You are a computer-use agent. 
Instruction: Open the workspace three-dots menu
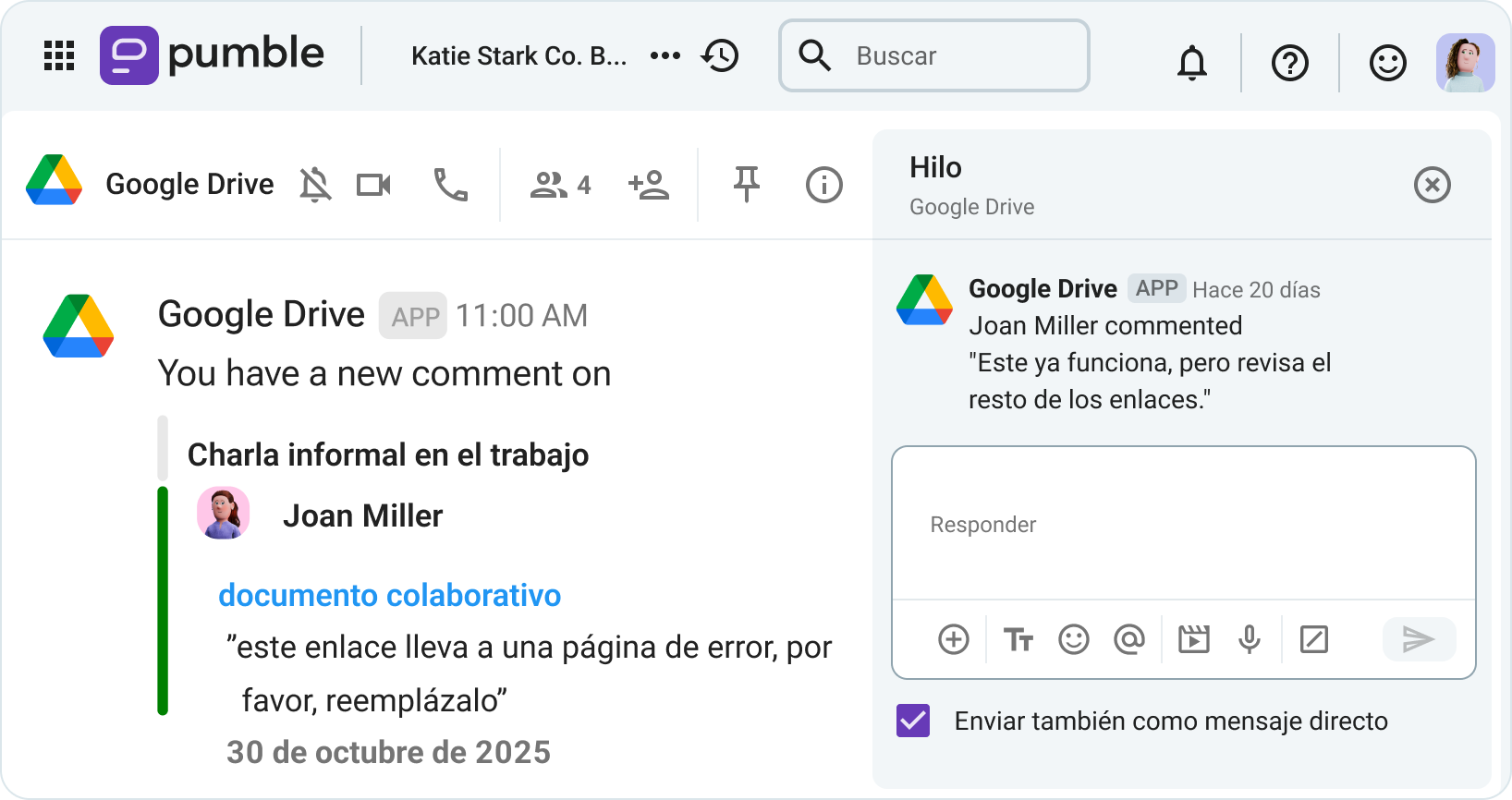[x=665, y=55]
